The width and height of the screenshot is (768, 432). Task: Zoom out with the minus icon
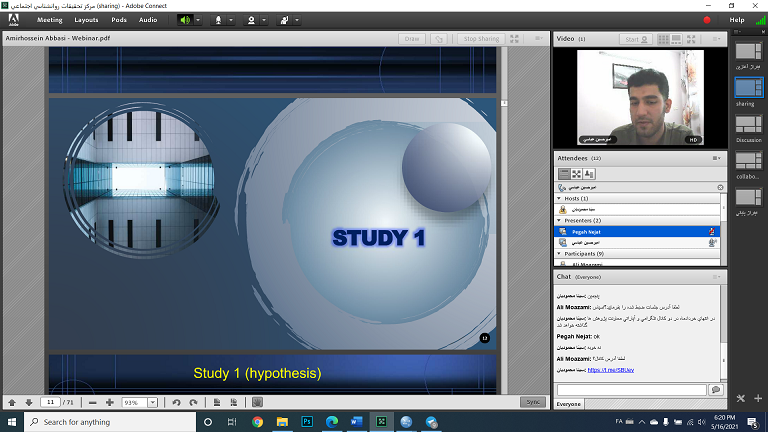pyautogui.click(x=93, y=402)
